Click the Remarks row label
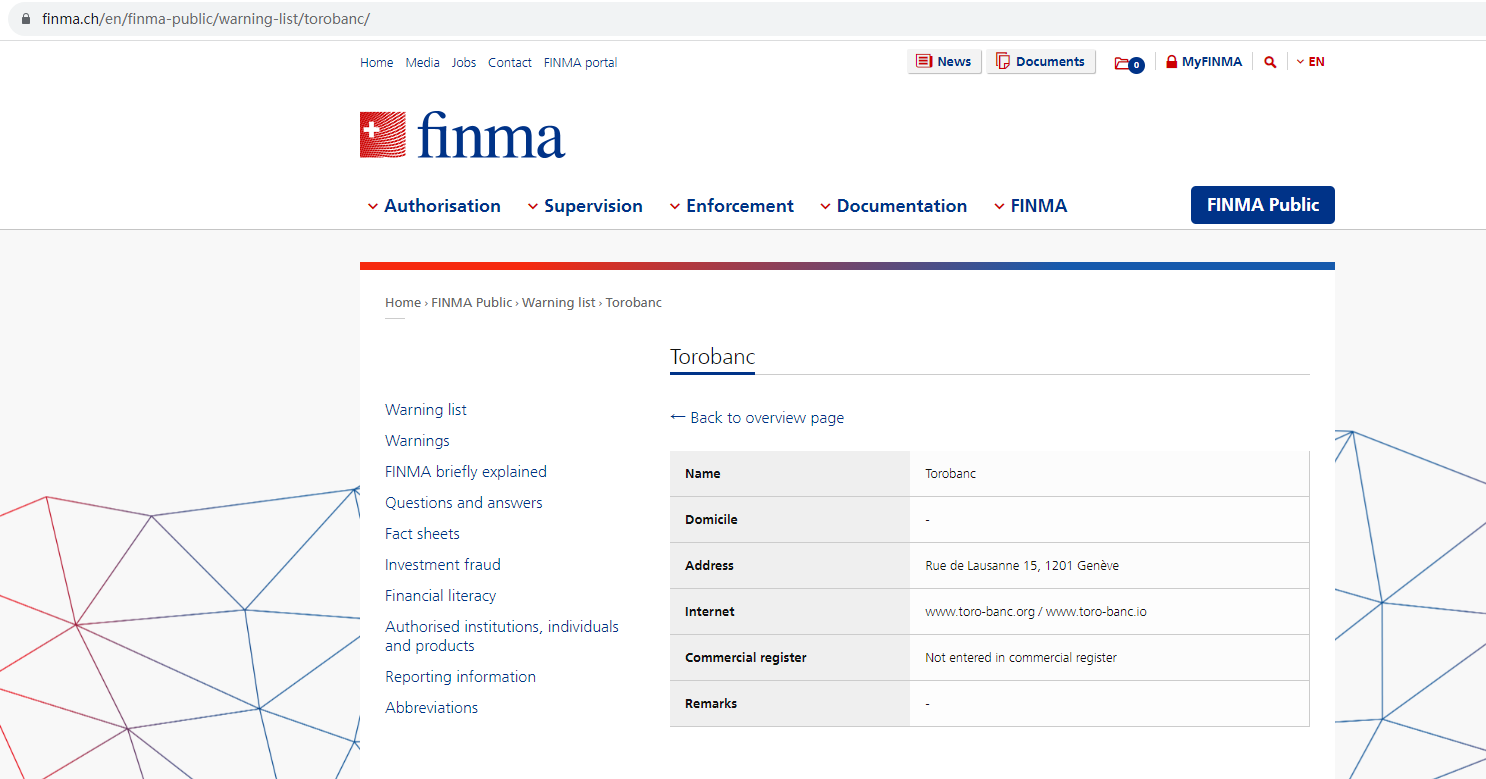Screen dimensions: 1486x779 (711, 704)
